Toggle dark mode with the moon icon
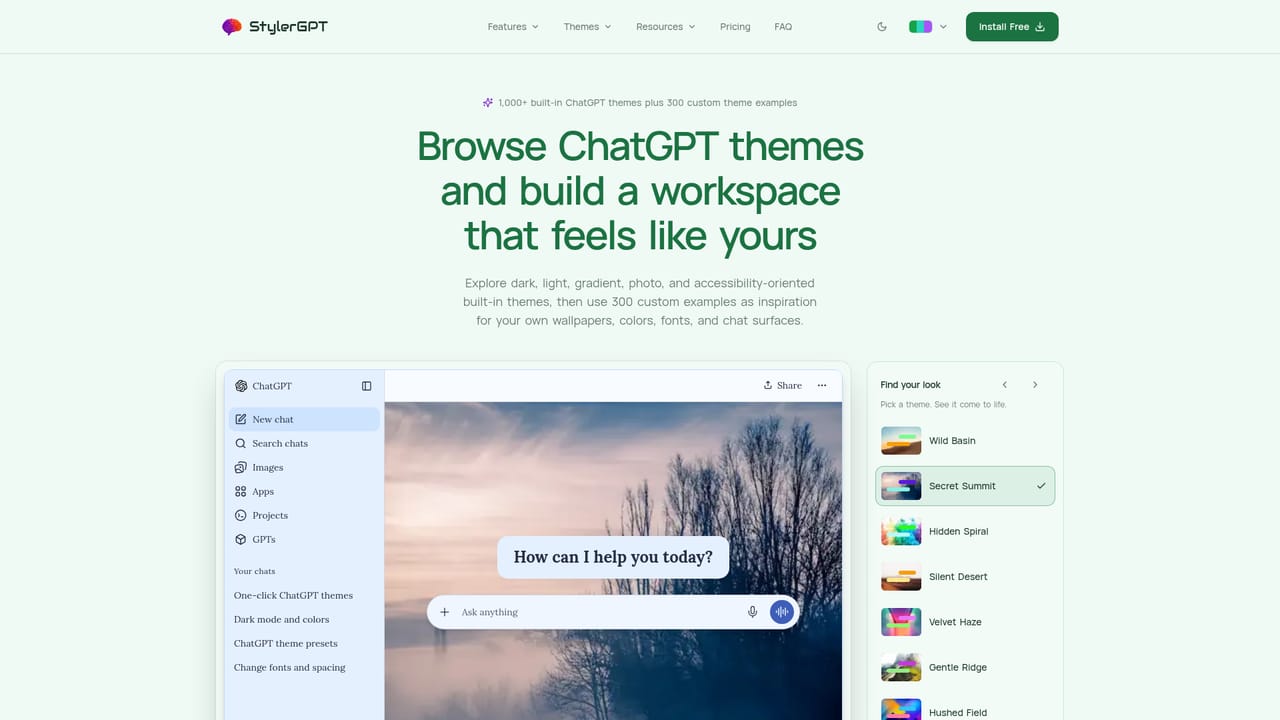This screenshot has width=1280, height=720. [882, 27]
